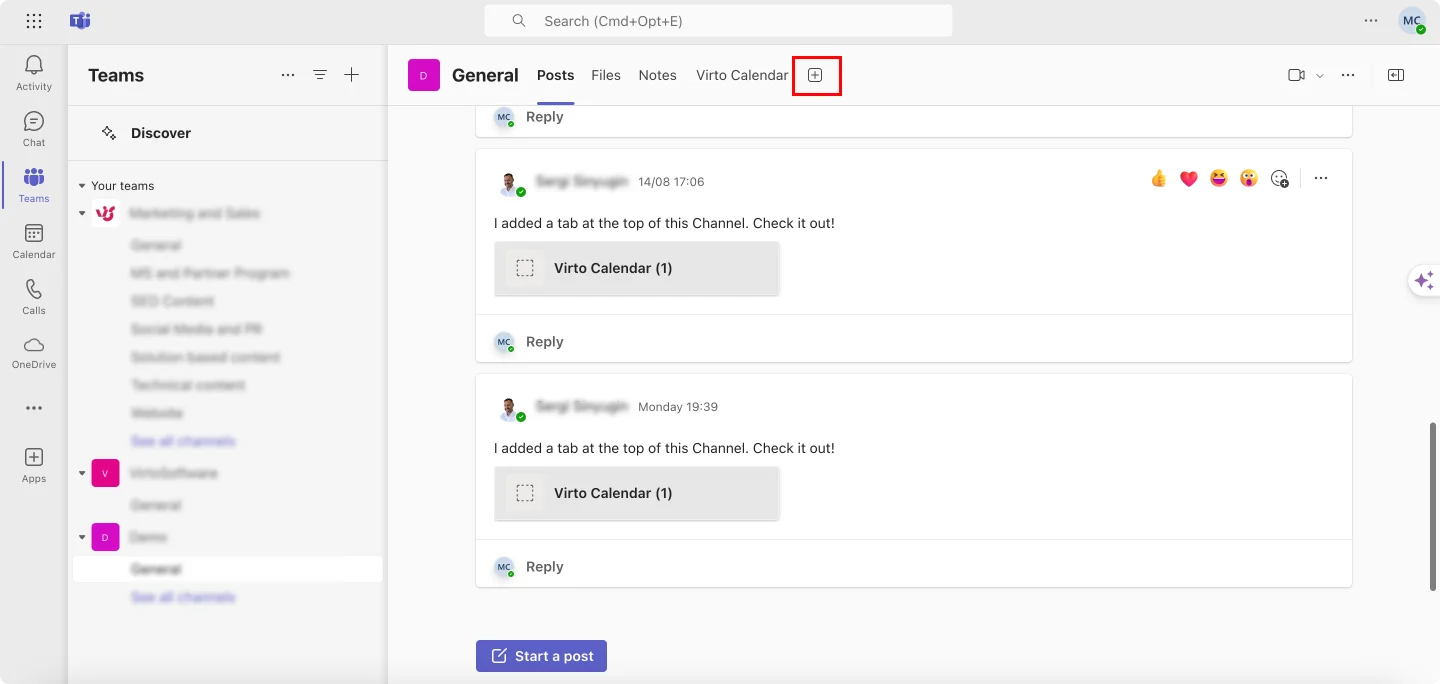Open Copilot sparkle button at right edge
The height and width of the screenshot is (684, 1440).
pos(1424,281)
